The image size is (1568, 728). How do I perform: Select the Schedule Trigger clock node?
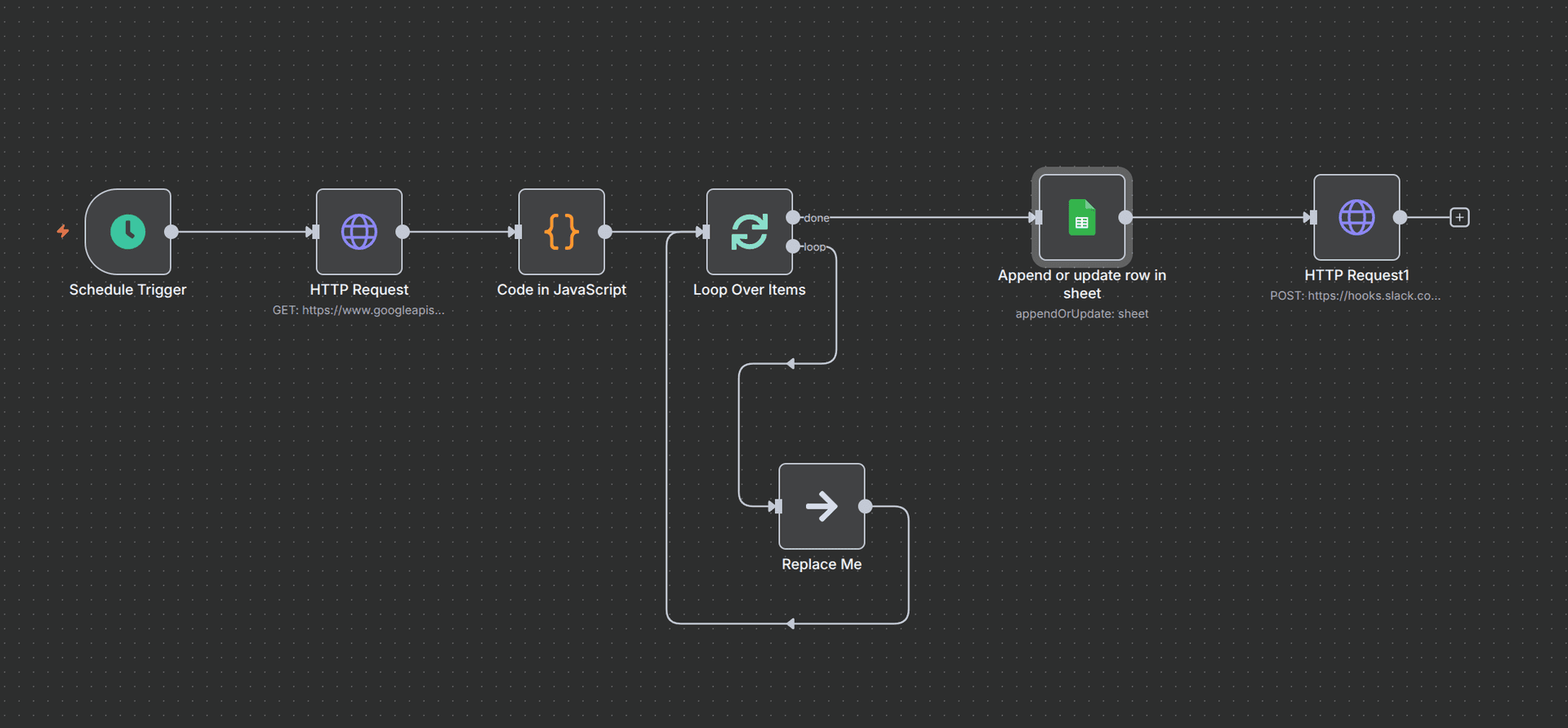click(128, 232)
